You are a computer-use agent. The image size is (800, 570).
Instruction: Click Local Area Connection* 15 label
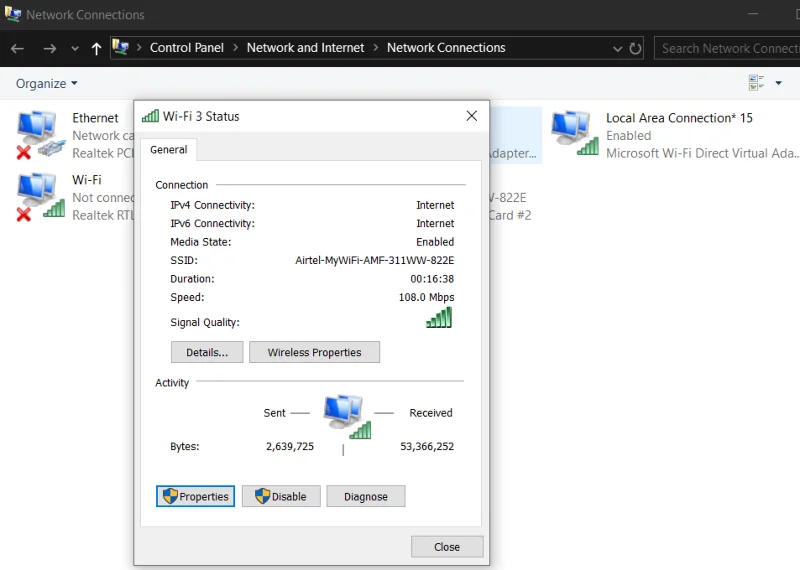pyautogui.click(x=679, y=118)
